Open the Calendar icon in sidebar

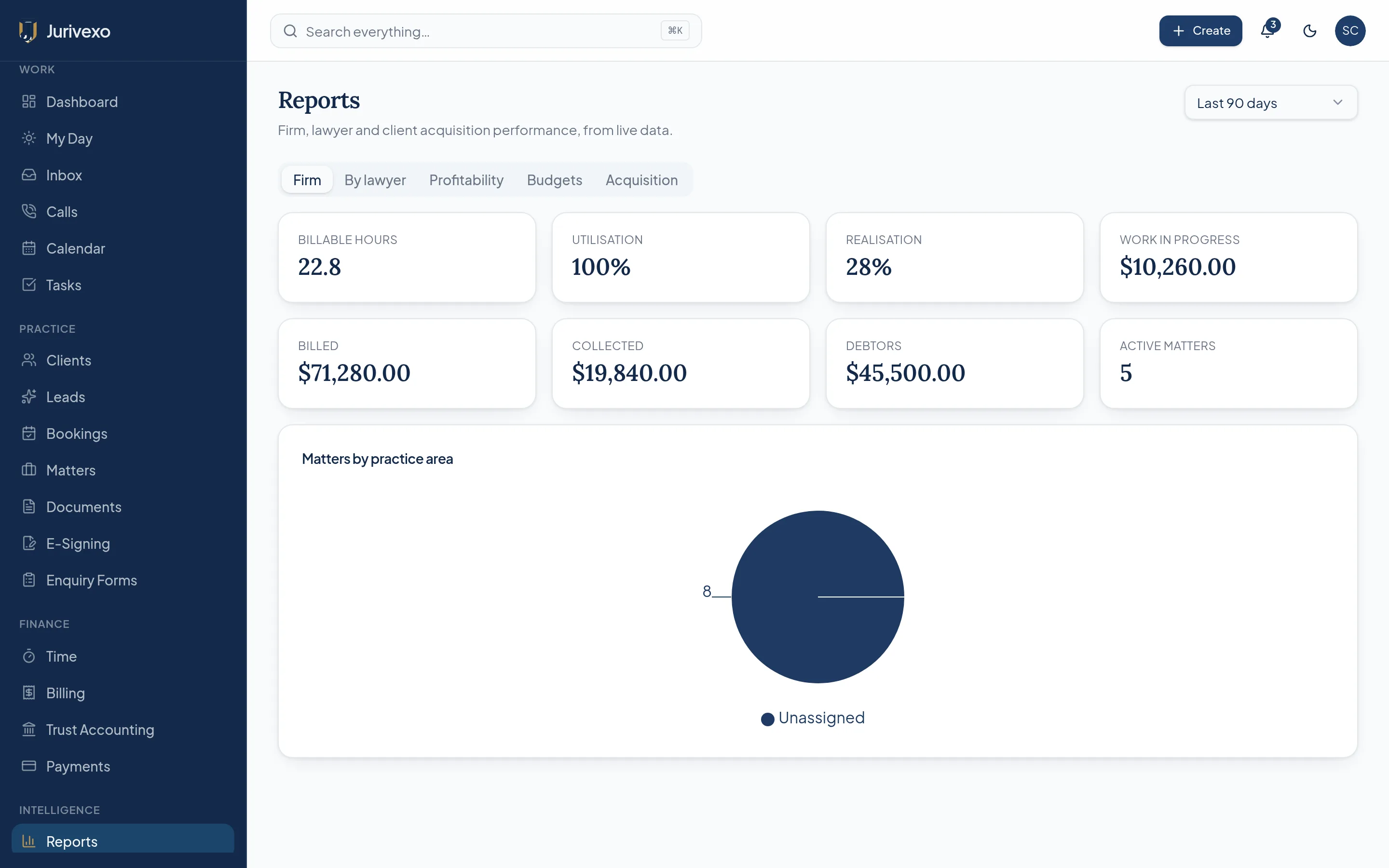coord(29,248)
